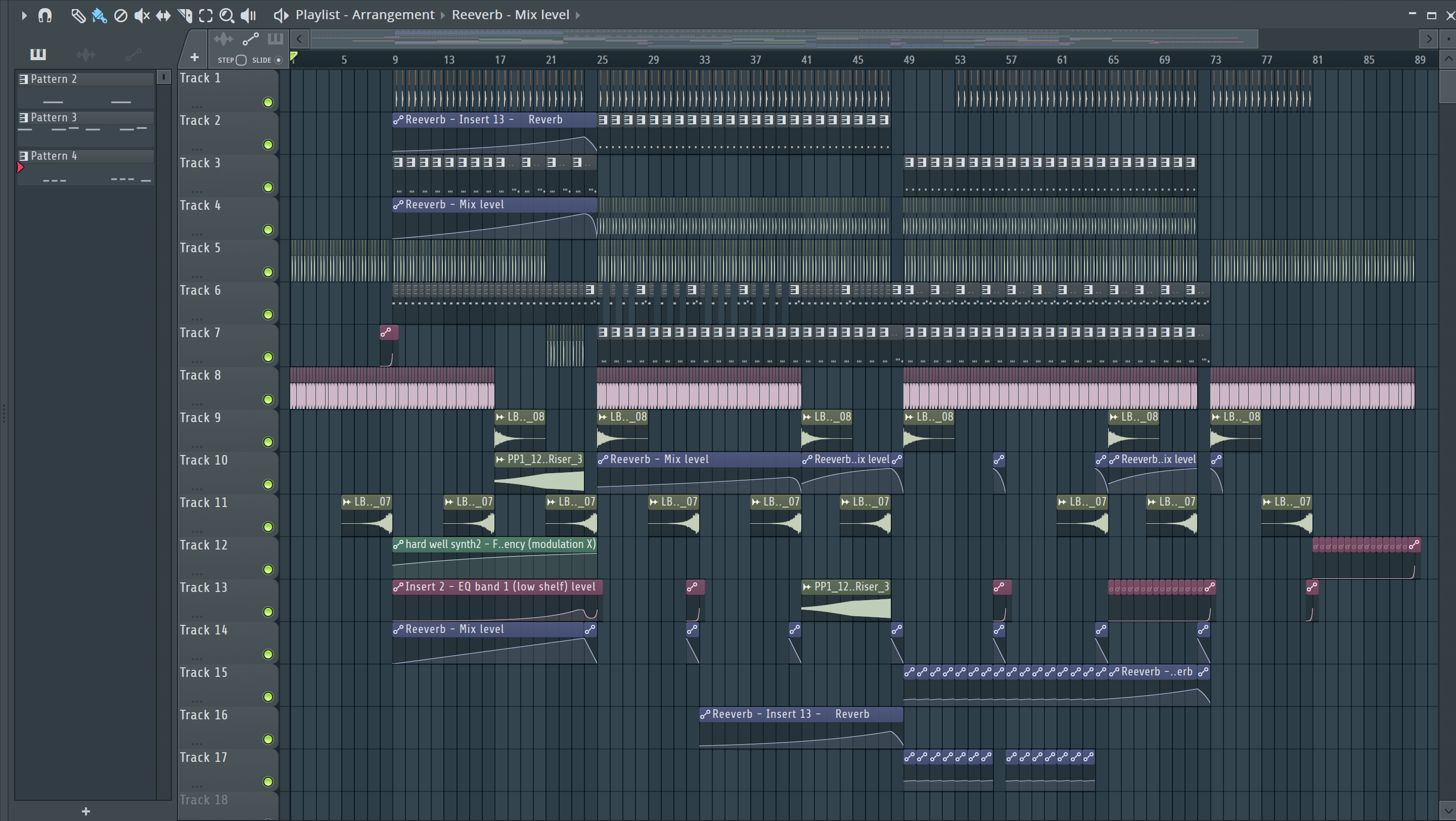
Task: Select Track 16 Reeverb Insert 13 Reverb clip
Action: (801, 728)
